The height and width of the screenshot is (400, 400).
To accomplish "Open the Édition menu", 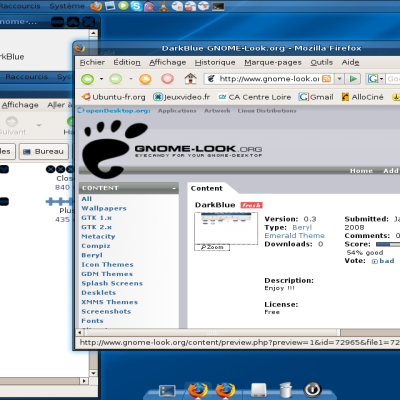I will pos(127,62).
